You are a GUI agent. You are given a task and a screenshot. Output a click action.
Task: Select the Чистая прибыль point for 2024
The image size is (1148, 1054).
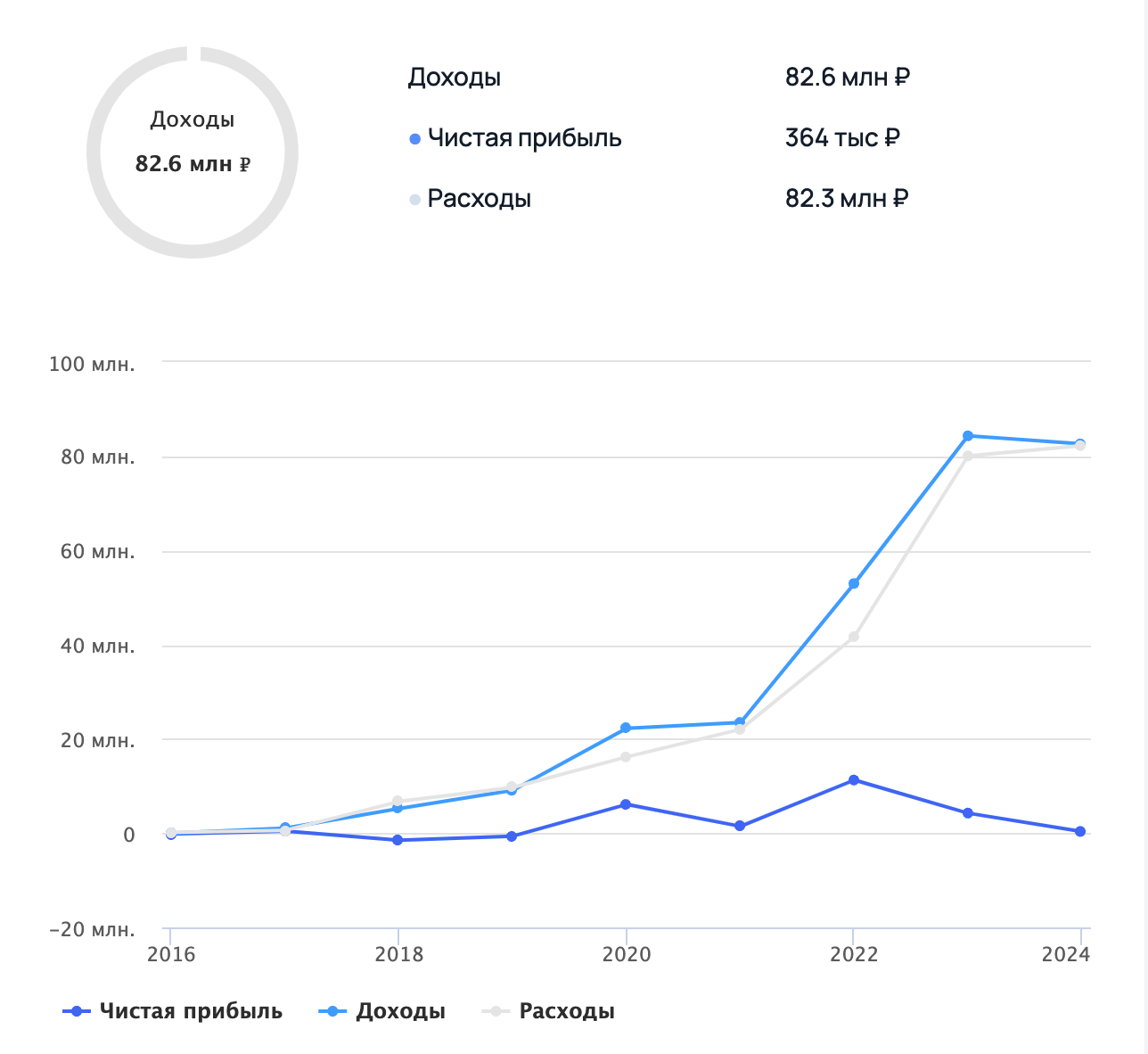tap(1080, 831)
